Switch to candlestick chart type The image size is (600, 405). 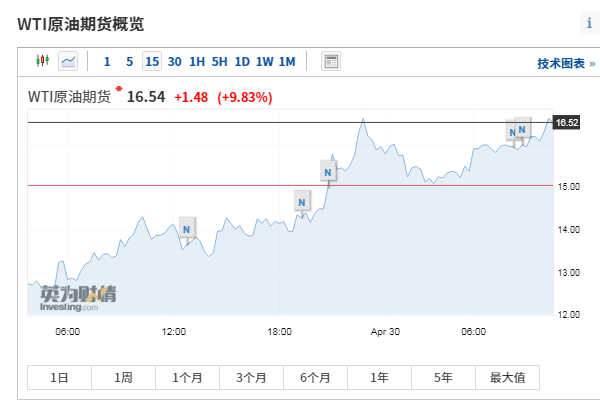point(42,62)
